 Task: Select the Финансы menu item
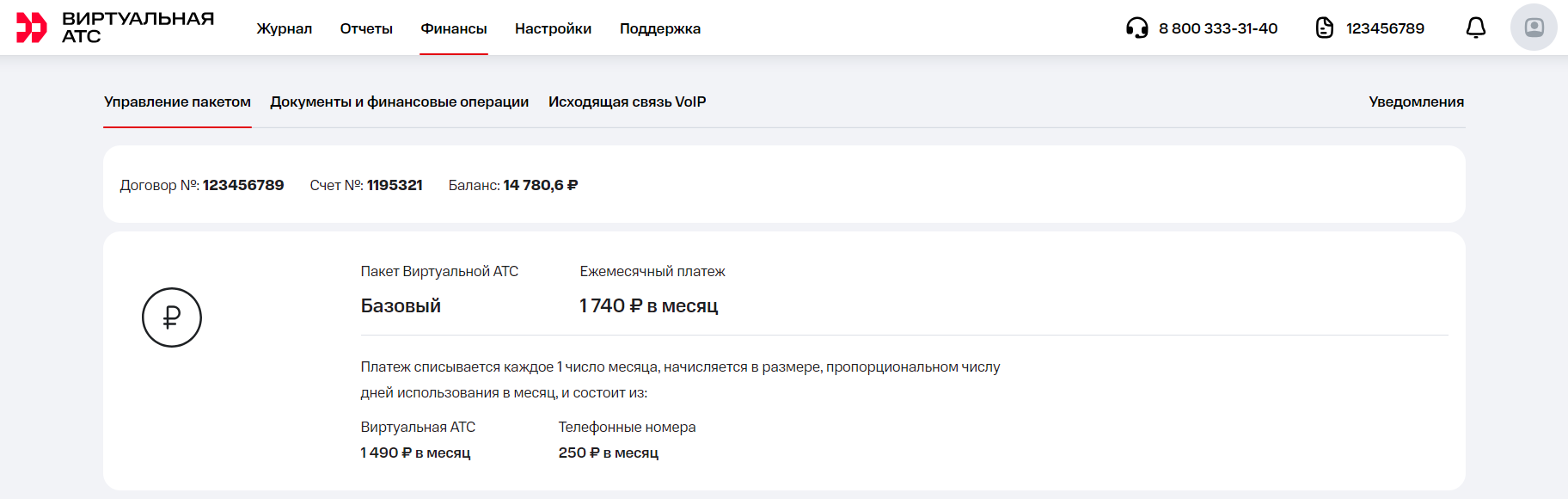[x=454, y=28]
